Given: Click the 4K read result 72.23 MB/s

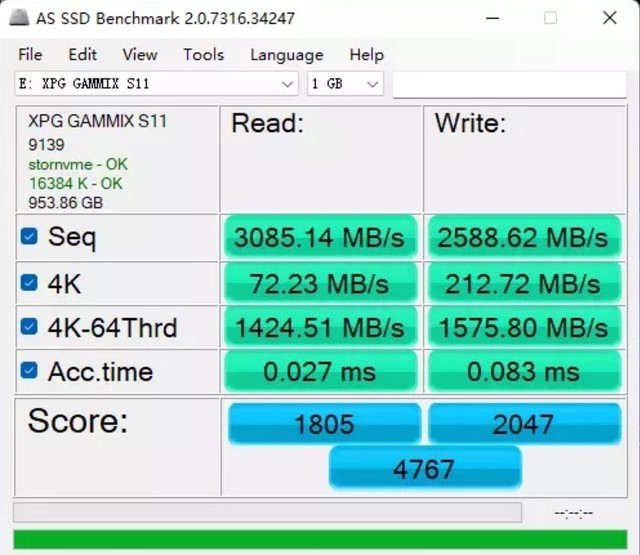Looking at the screenshot, I should click(320, 284).
